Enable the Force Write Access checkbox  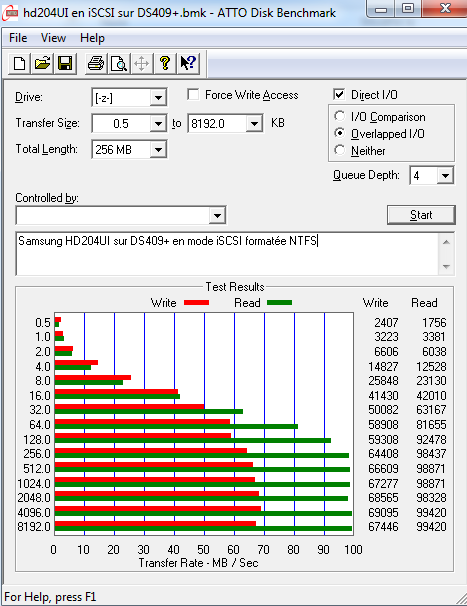[193, 95]
